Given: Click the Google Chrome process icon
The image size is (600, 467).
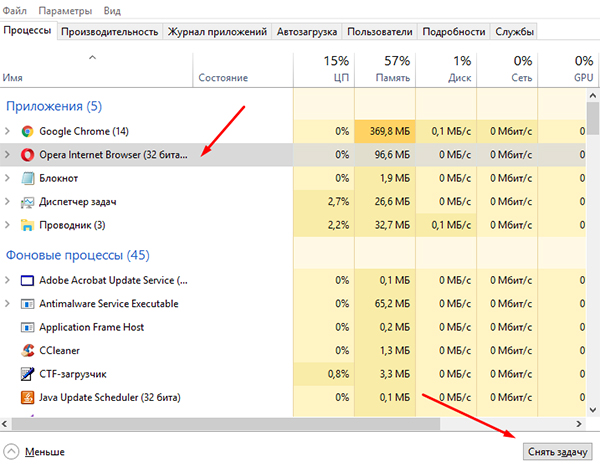Looking at the screenshot, I should [x=27, y=131].
